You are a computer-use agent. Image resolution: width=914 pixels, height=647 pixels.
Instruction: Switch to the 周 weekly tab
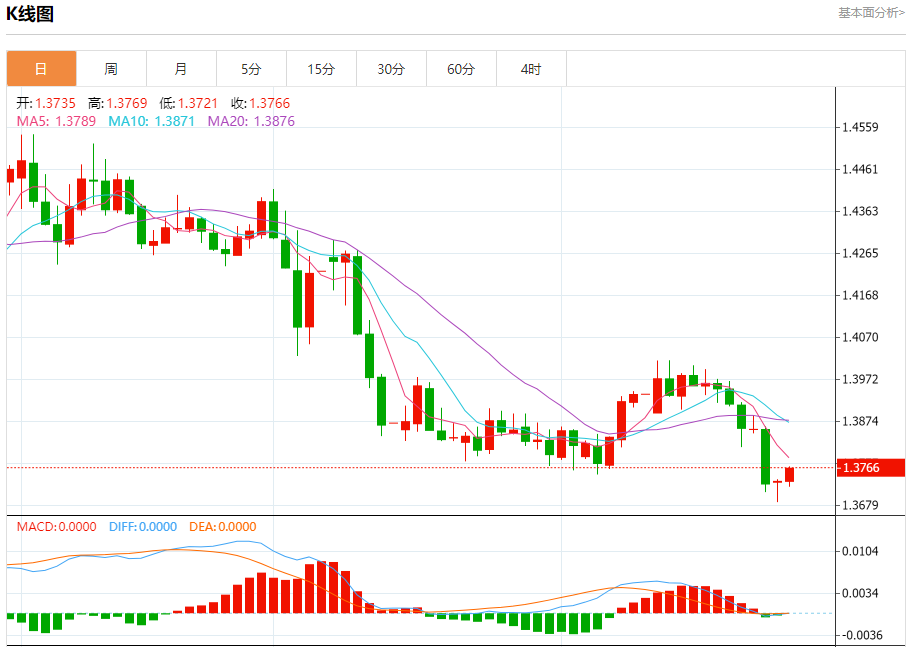pos(111,69)
